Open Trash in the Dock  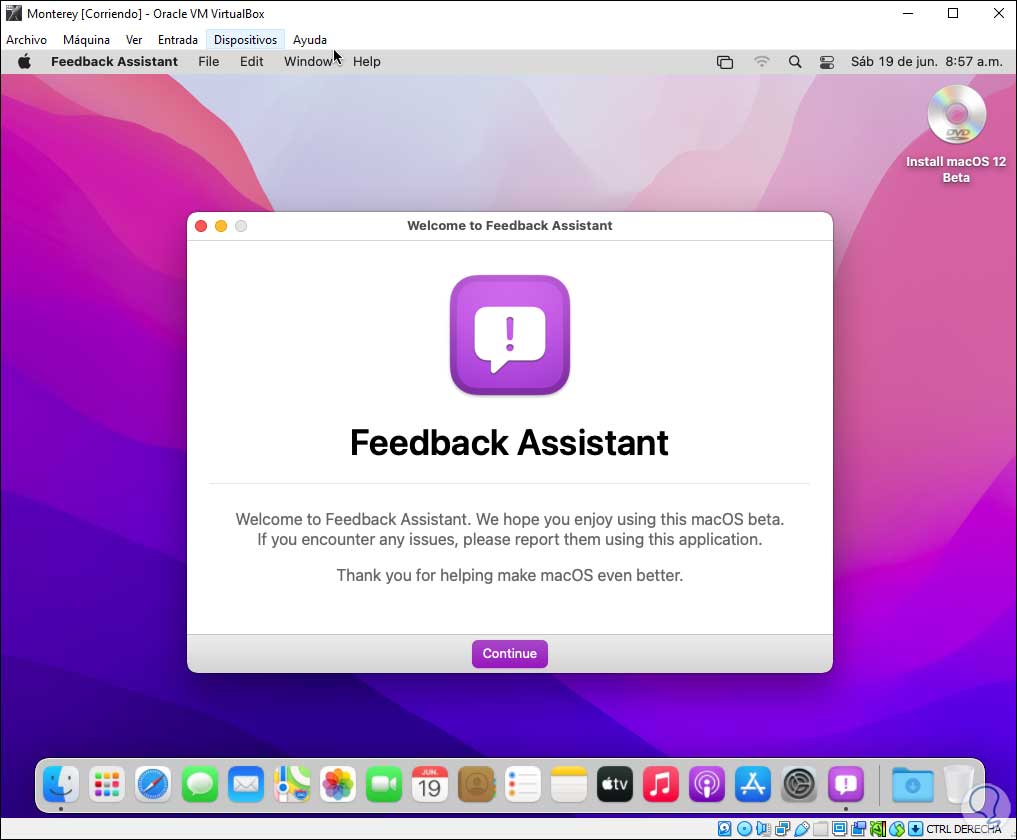959,784
